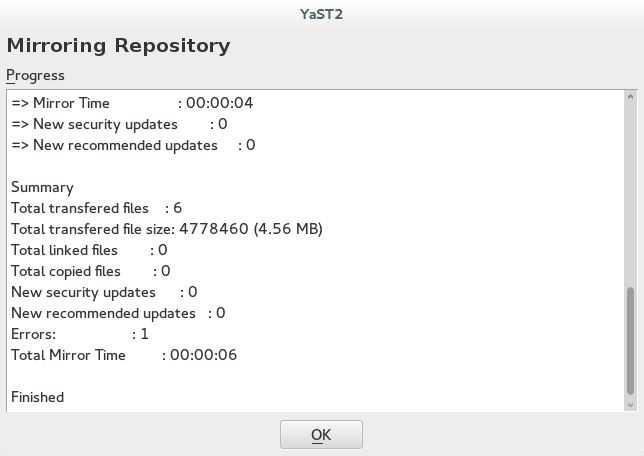Click the scrollbar track above the thumb
Screen dimensions: 644x456
coord(630,190)
